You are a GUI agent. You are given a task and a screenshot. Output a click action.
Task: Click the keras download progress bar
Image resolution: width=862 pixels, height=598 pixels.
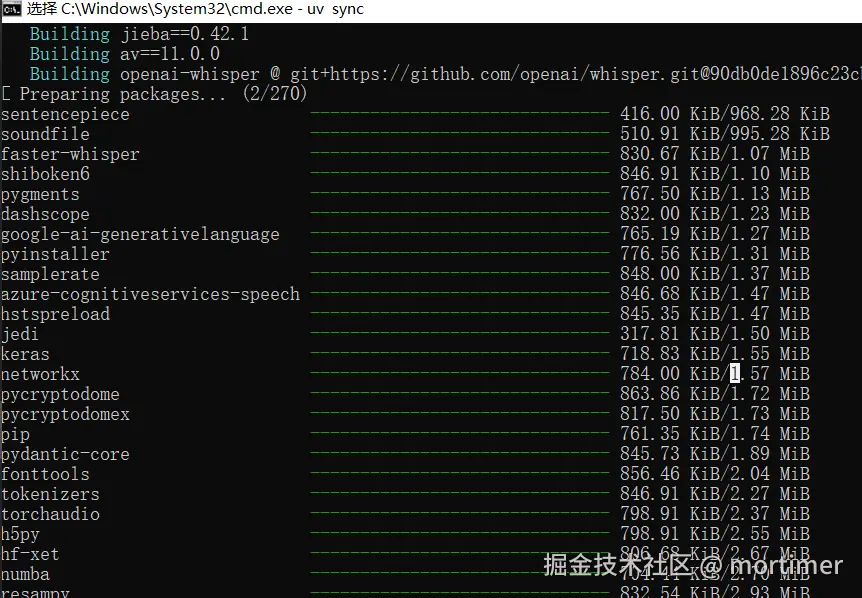460,353
